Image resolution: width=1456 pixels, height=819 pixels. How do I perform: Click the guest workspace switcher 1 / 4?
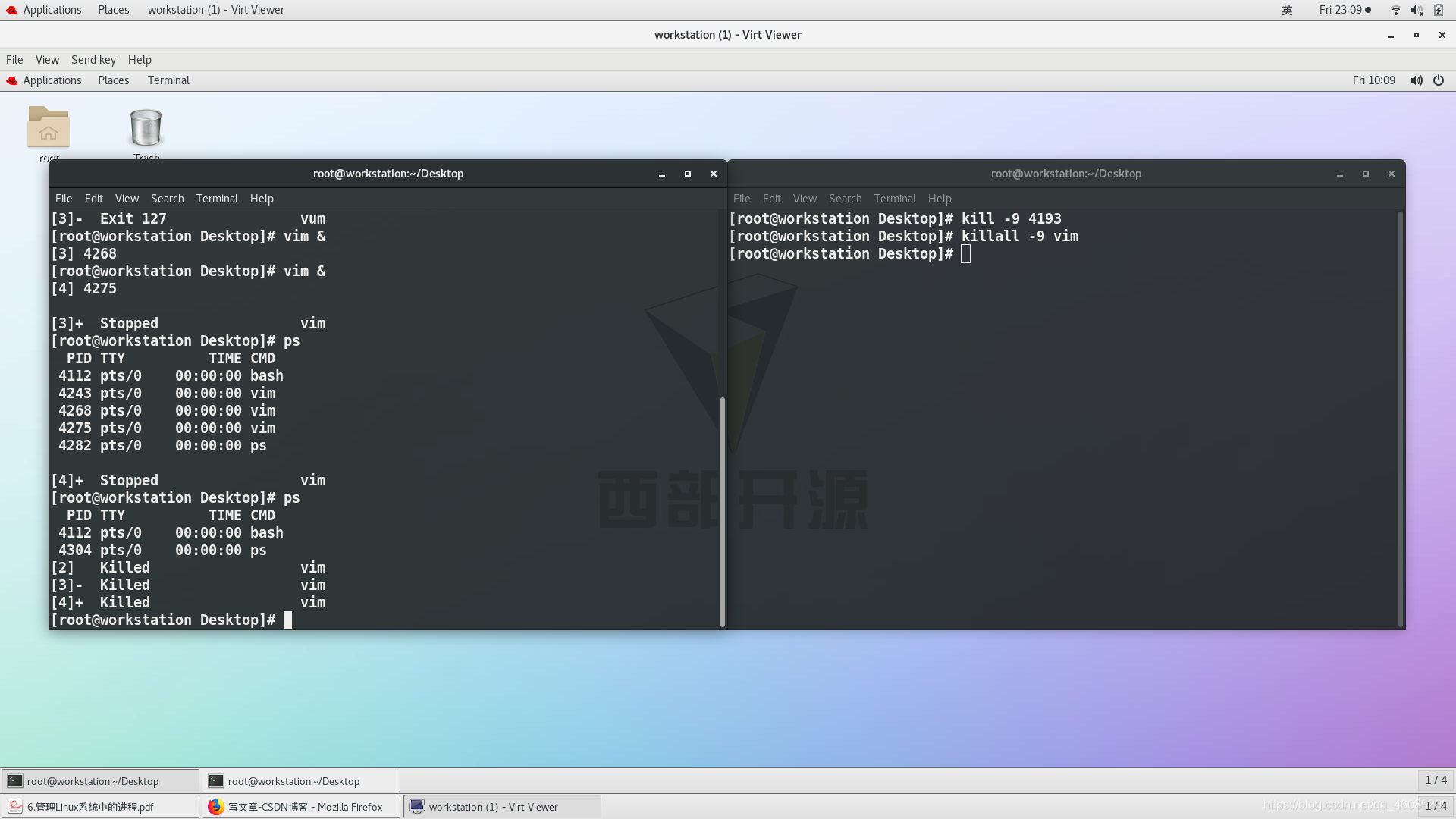point(1435,780)
